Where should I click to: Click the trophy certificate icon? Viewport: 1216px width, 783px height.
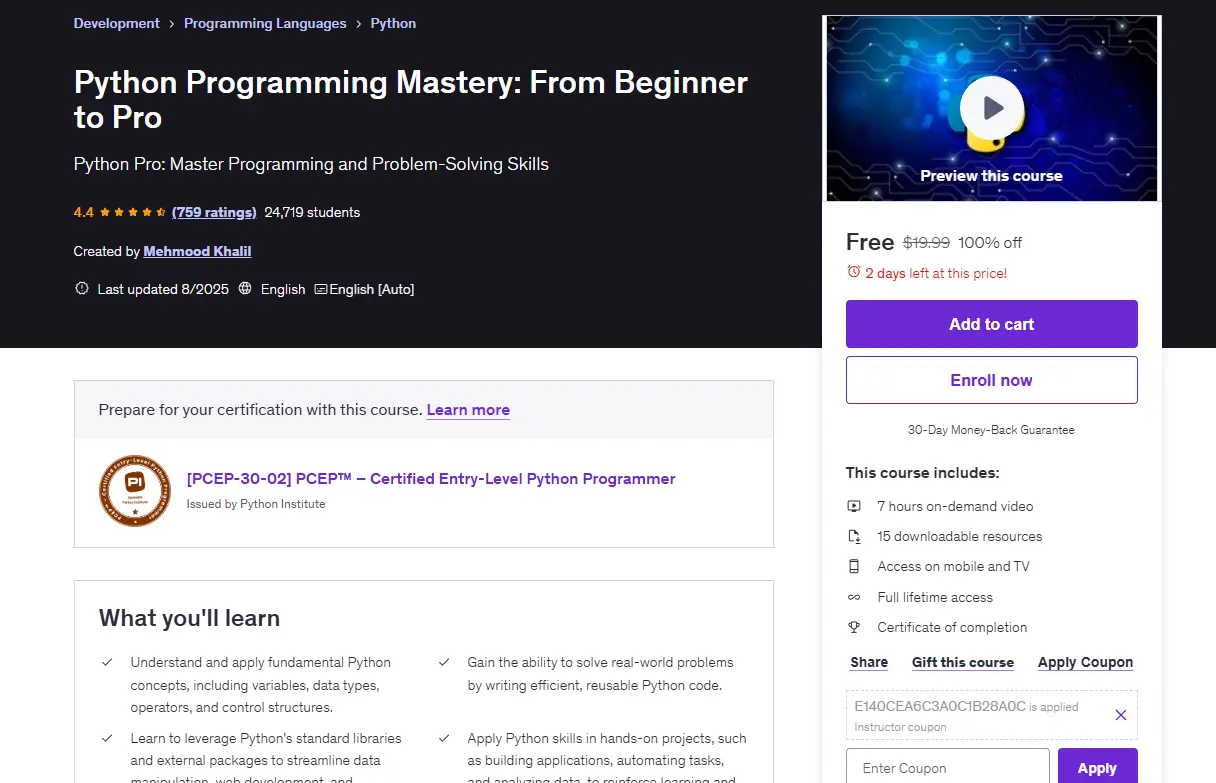[x=854, y=627]
